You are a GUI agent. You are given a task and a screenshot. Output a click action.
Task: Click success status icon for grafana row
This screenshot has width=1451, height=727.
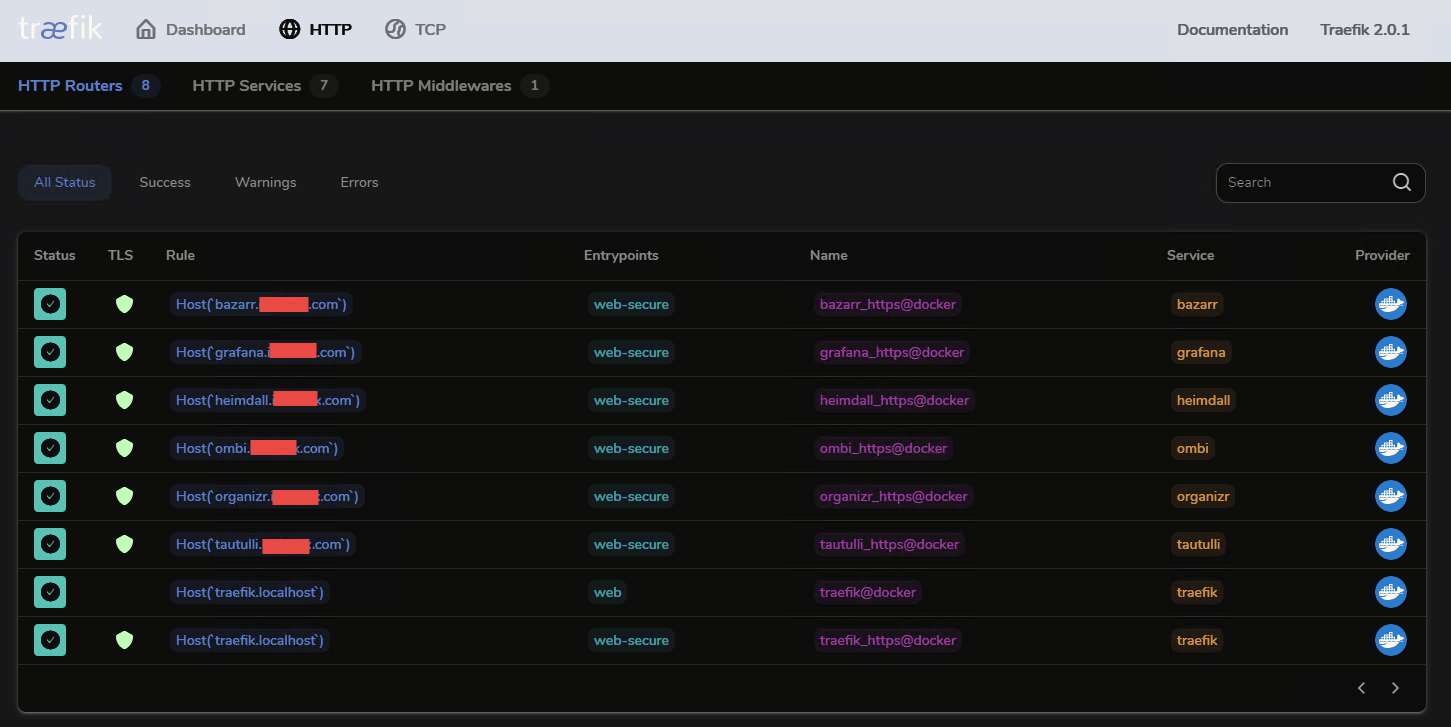point(50,352)
